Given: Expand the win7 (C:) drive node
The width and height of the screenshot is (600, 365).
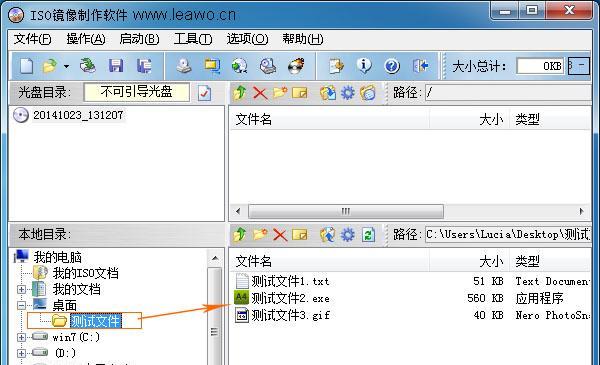Looking at the screenshot, I should [21, 337].
